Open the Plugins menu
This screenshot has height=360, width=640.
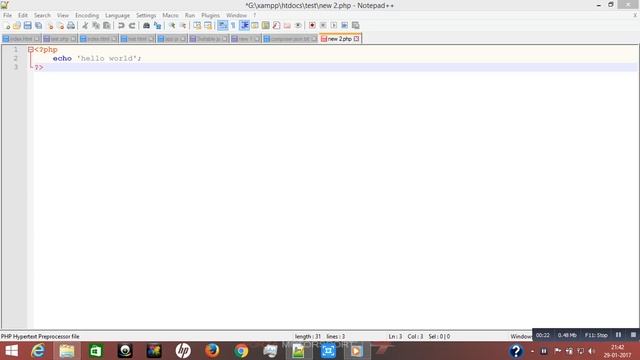[x=211, y=15]
